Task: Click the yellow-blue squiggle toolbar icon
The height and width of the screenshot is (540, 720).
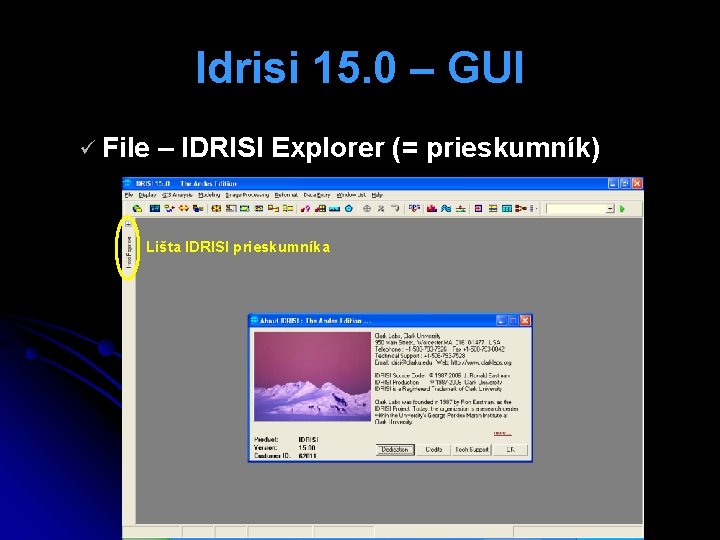Action: [x=169, y=208]
